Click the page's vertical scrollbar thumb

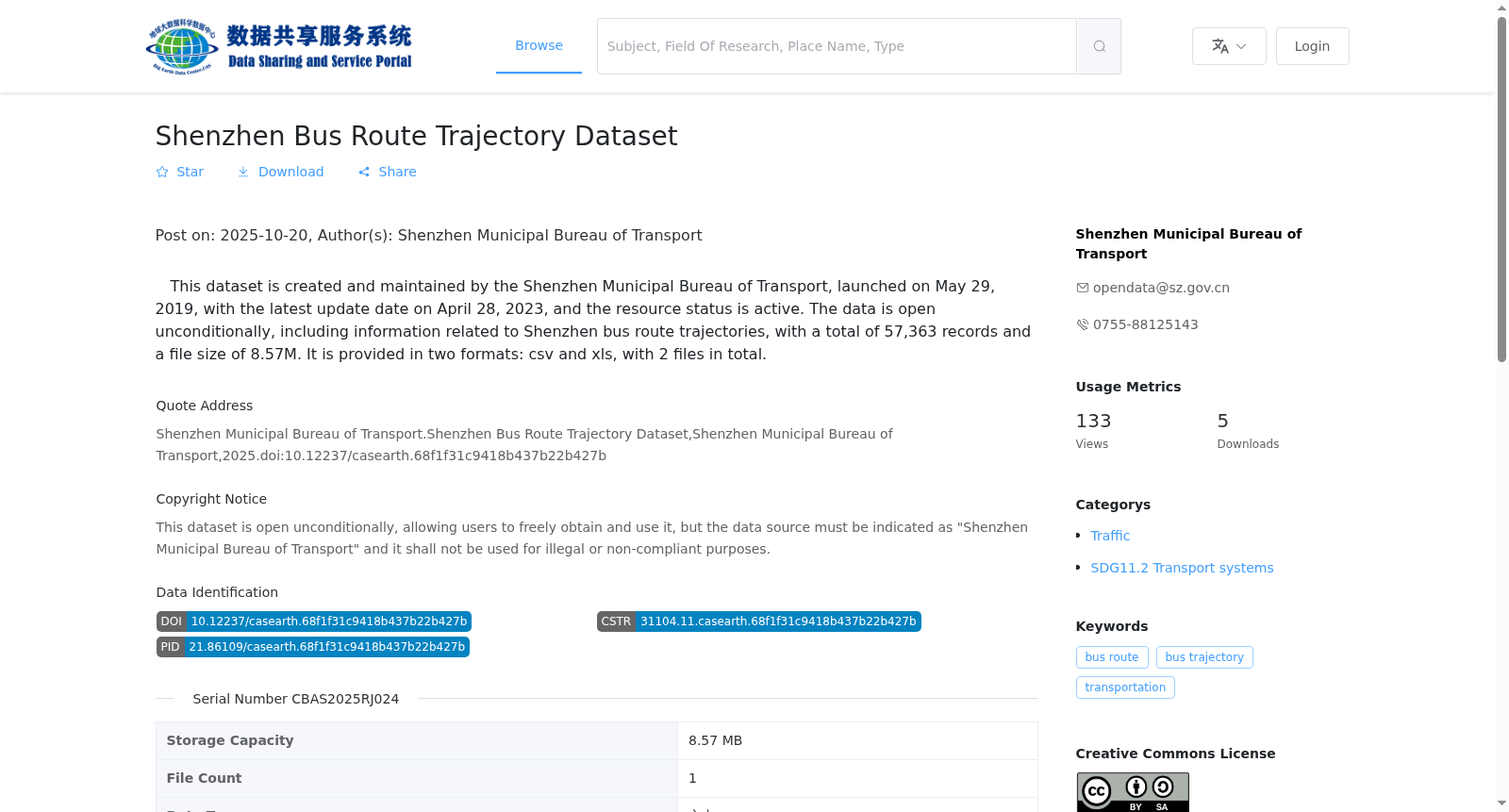1501,189
